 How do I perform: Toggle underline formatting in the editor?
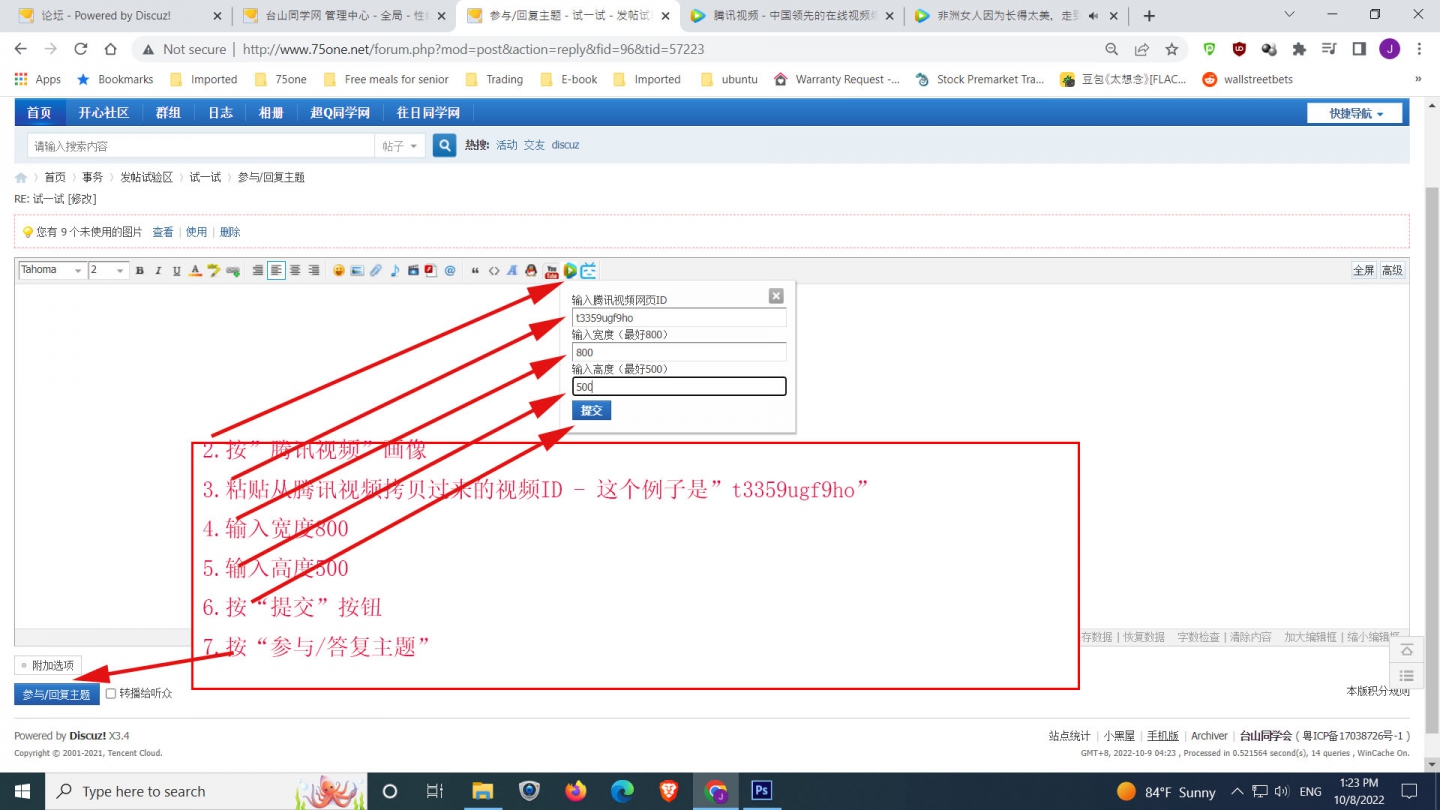(x=177, y=270)
